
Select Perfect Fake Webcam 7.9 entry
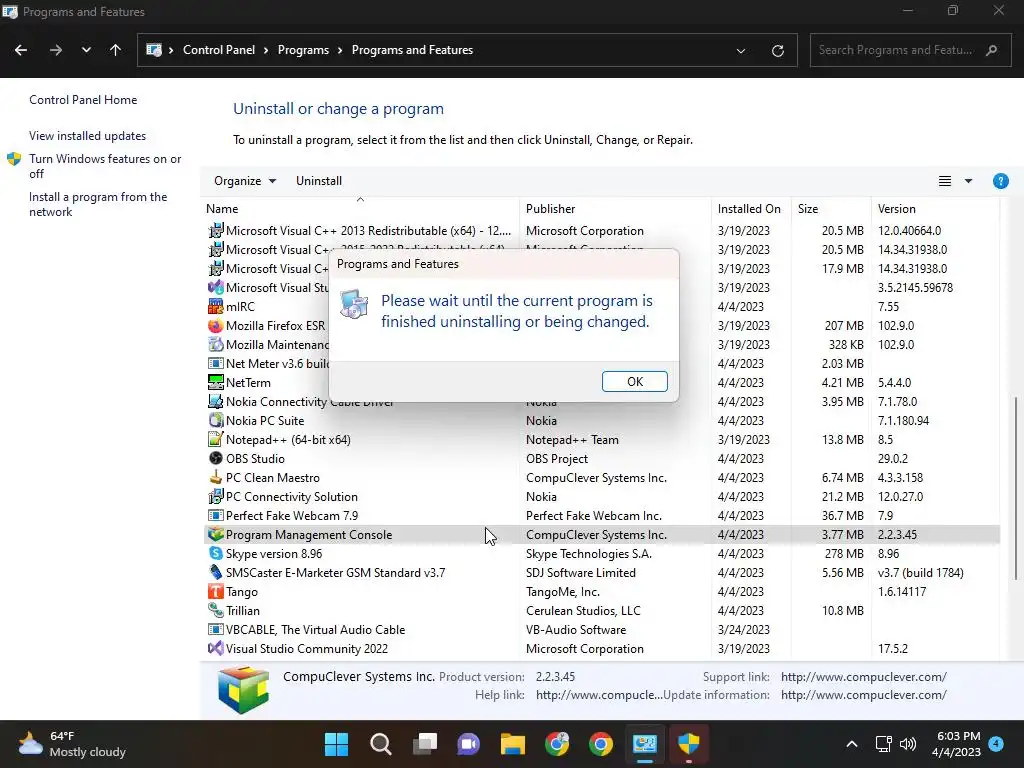coord(601,515)
